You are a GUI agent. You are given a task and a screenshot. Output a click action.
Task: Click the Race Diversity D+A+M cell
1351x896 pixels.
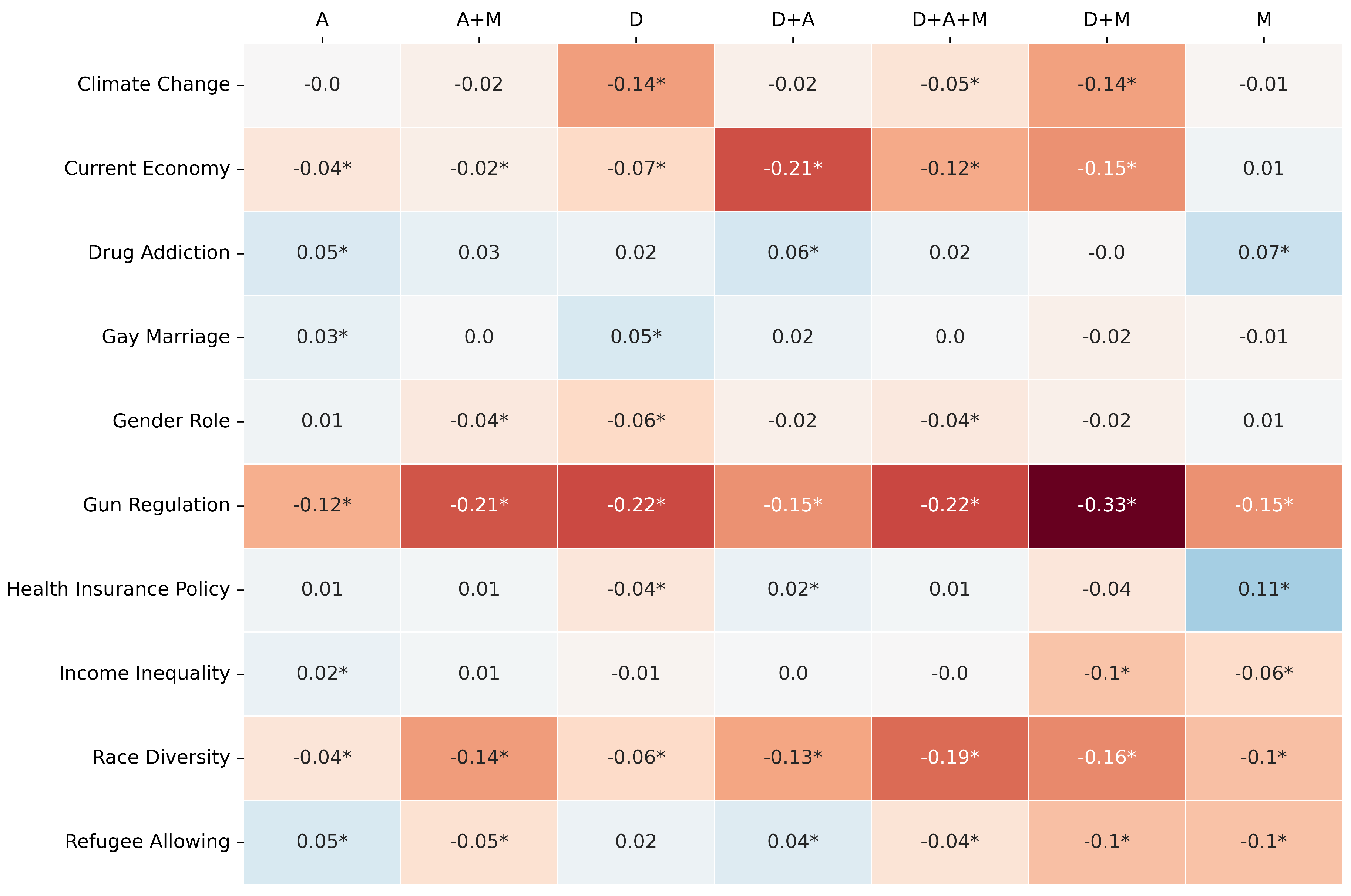950,757
